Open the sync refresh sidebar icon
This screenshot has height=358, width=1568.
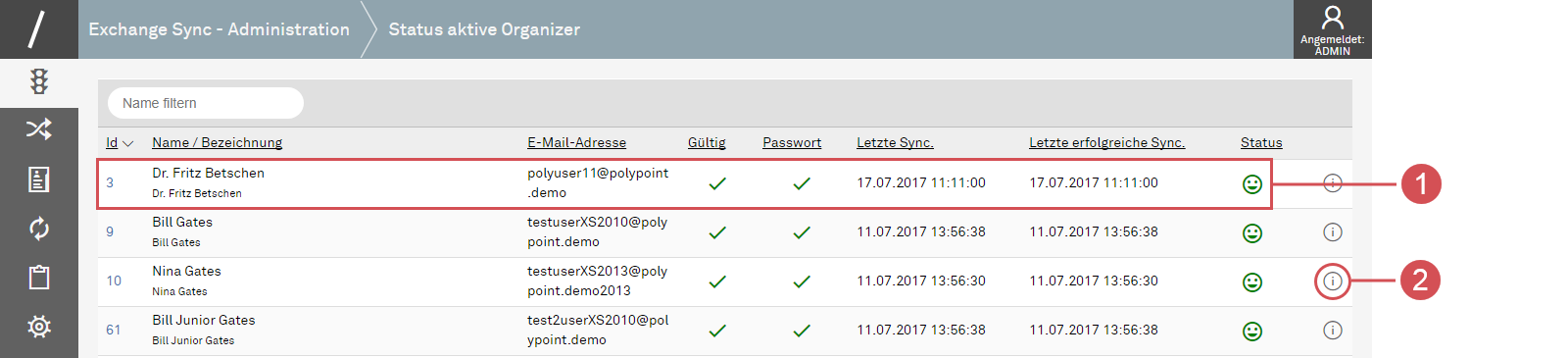pyautogui.click(x=39, y=229)
